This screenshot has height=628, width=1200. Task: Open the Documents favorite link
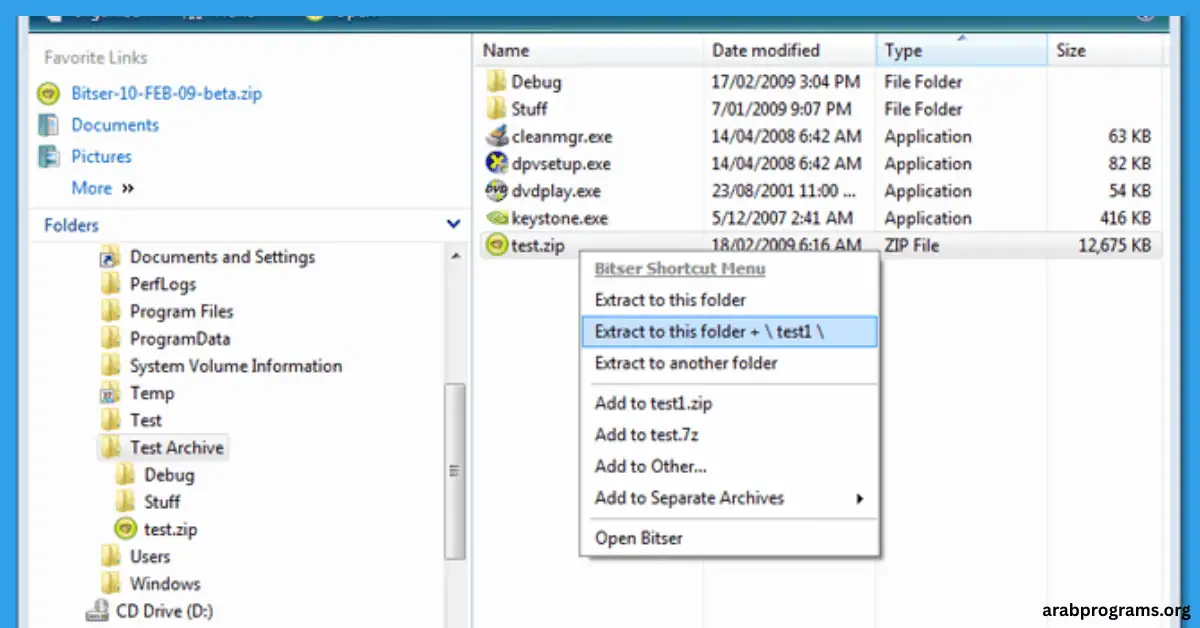[115, 125]
